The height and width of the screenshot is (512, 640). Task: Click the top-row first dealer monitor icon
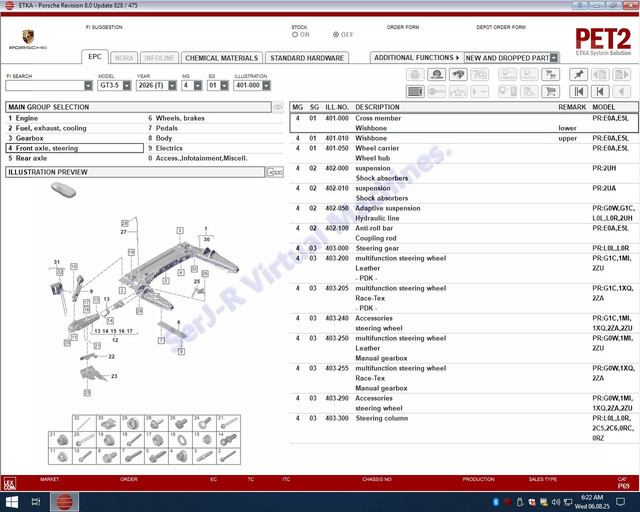coord(507,75)
